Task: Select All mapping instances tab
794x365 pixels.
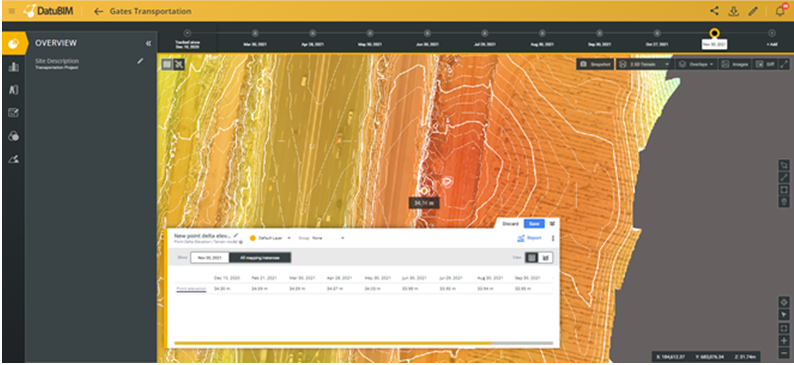Action: click(260, 258)
